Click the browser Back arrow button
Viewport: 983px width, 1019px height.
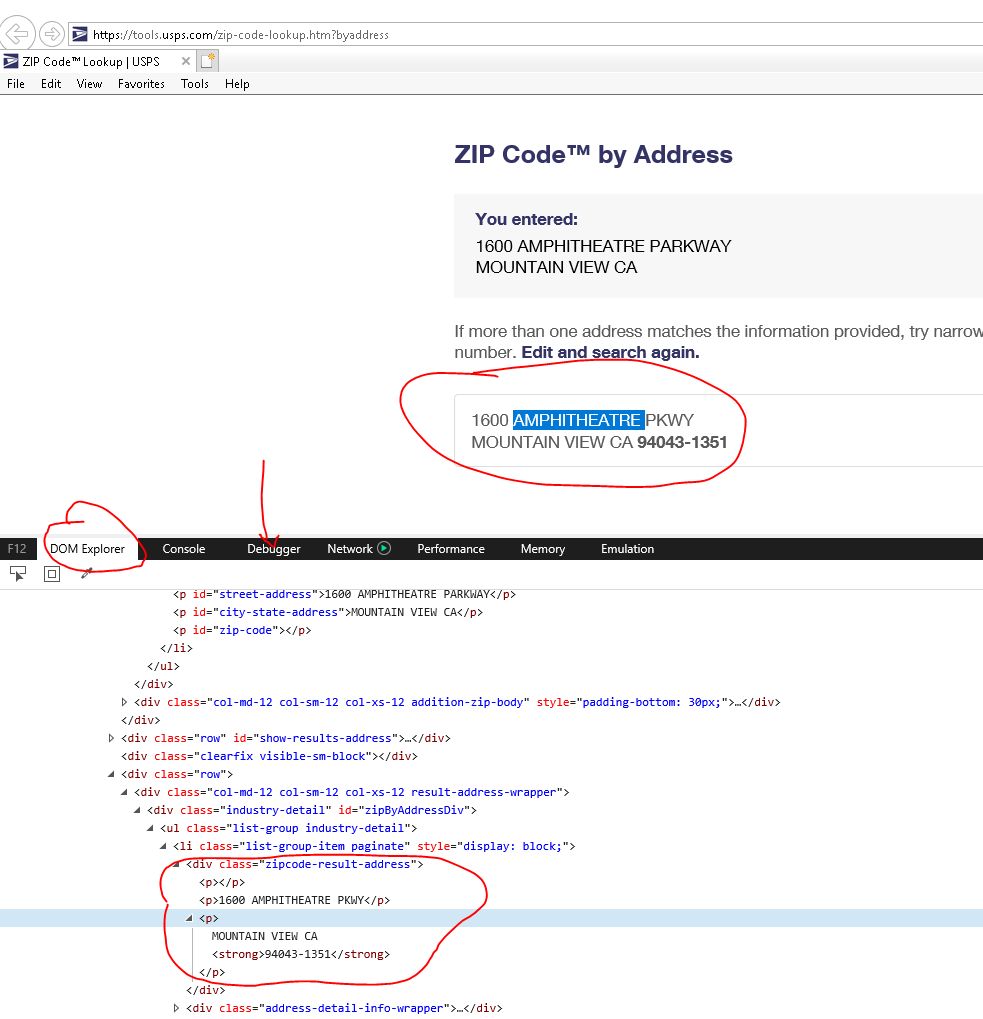pyautogui.click(x=18, y=33)
